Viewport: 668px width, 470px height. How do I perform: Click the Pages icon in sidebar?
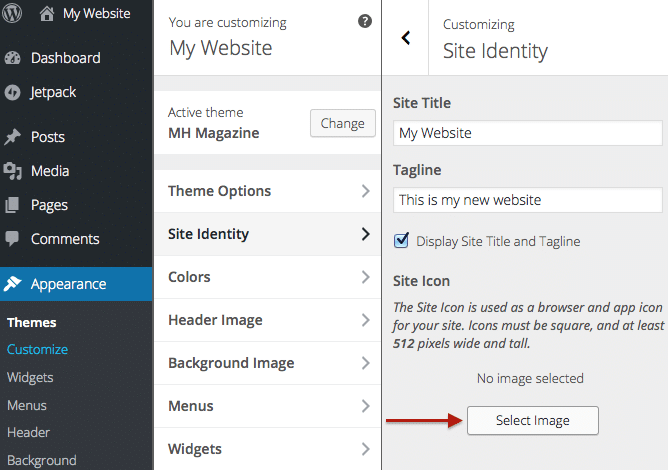[x=12, y=205]
